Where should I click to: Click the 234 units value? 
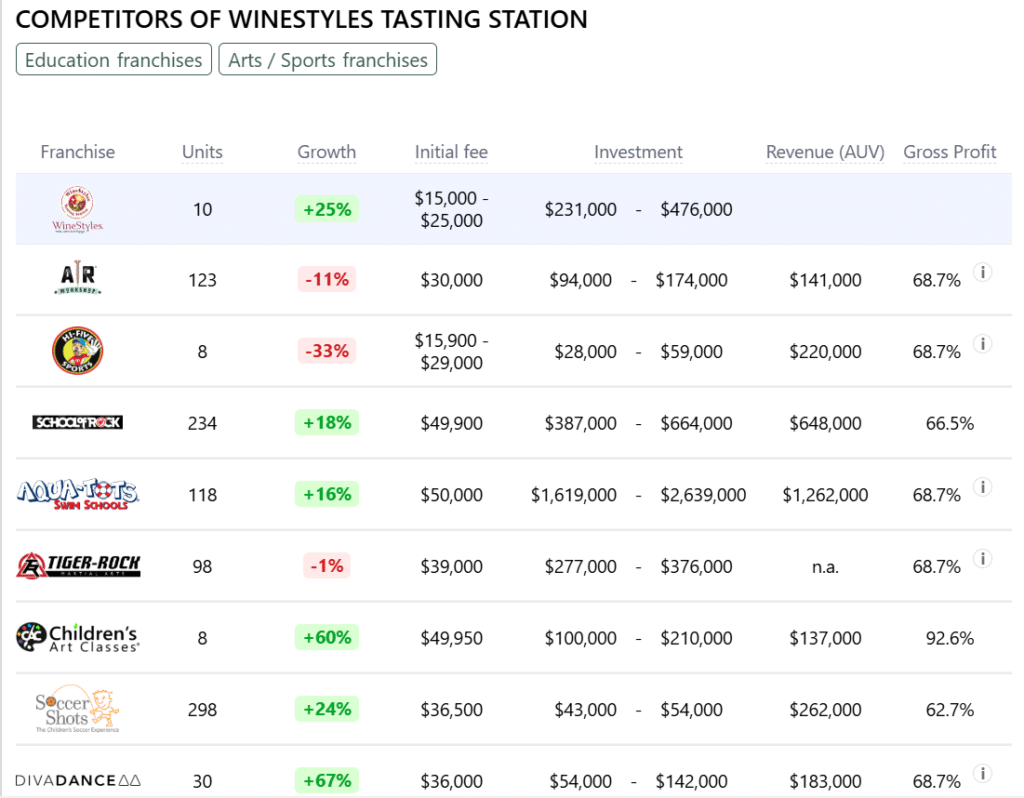click(202, 423)
